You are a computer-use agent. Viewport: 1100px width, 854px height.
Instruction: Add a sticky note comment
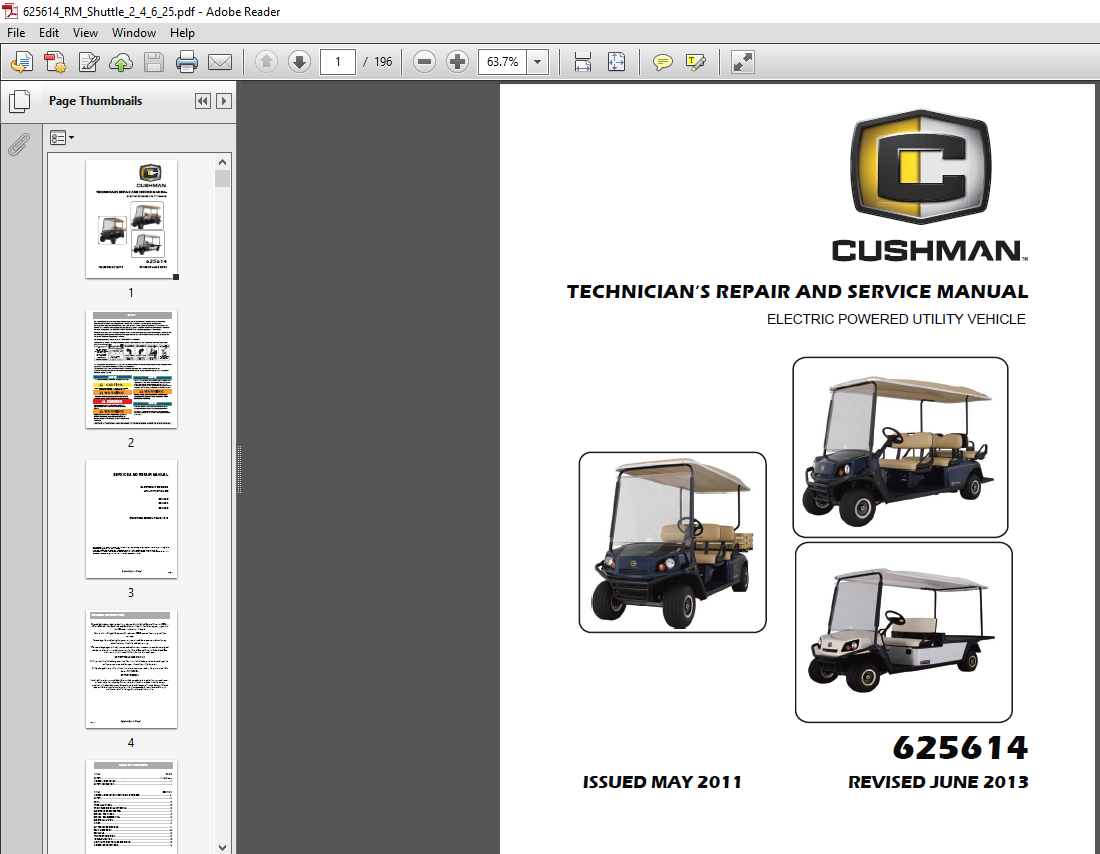662,62
